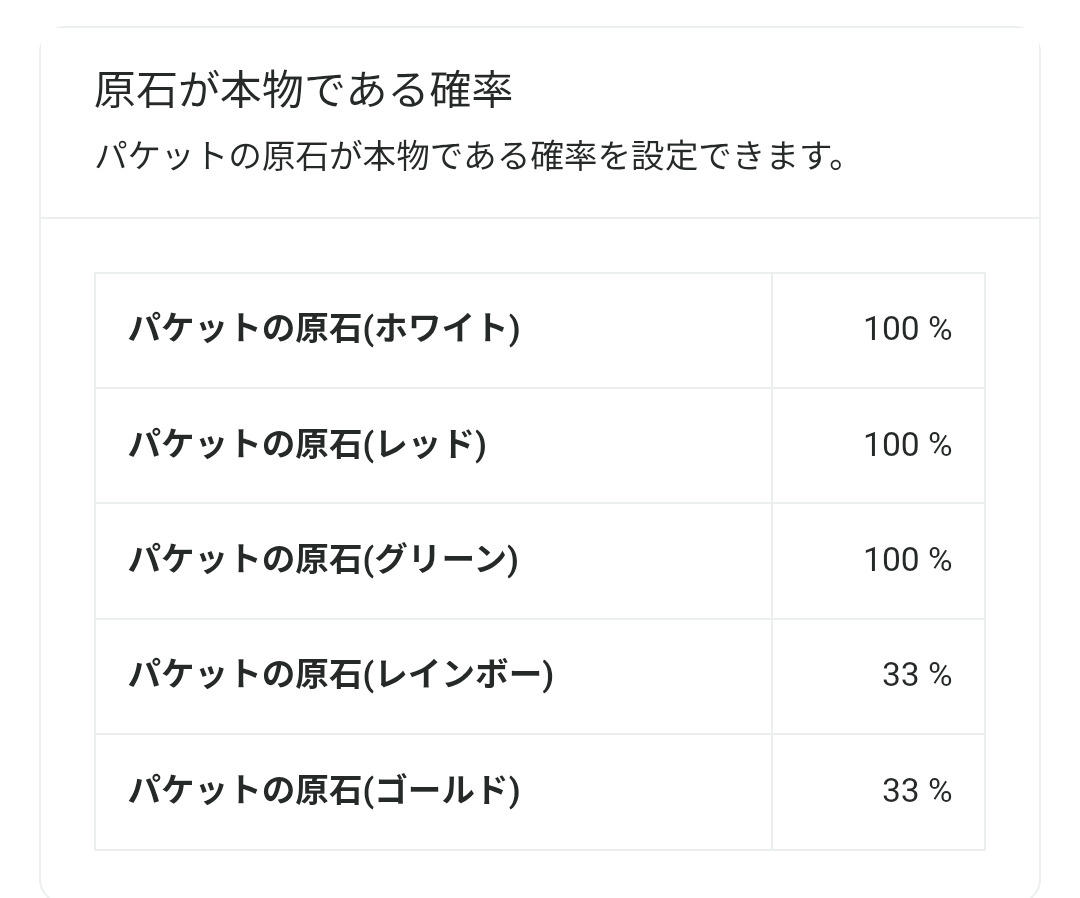Click the % symbol in the ゴールド row
Screen dimensions: 1080x898
940,792
